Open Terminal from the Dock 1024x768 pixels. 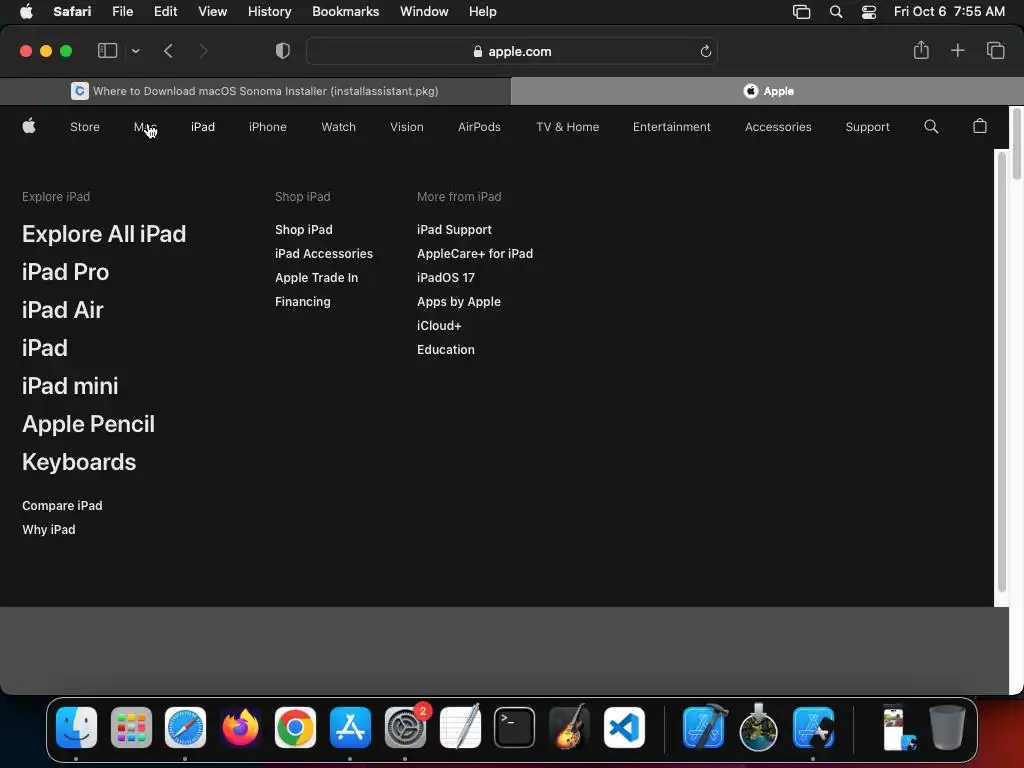click(x=515, y=727)
